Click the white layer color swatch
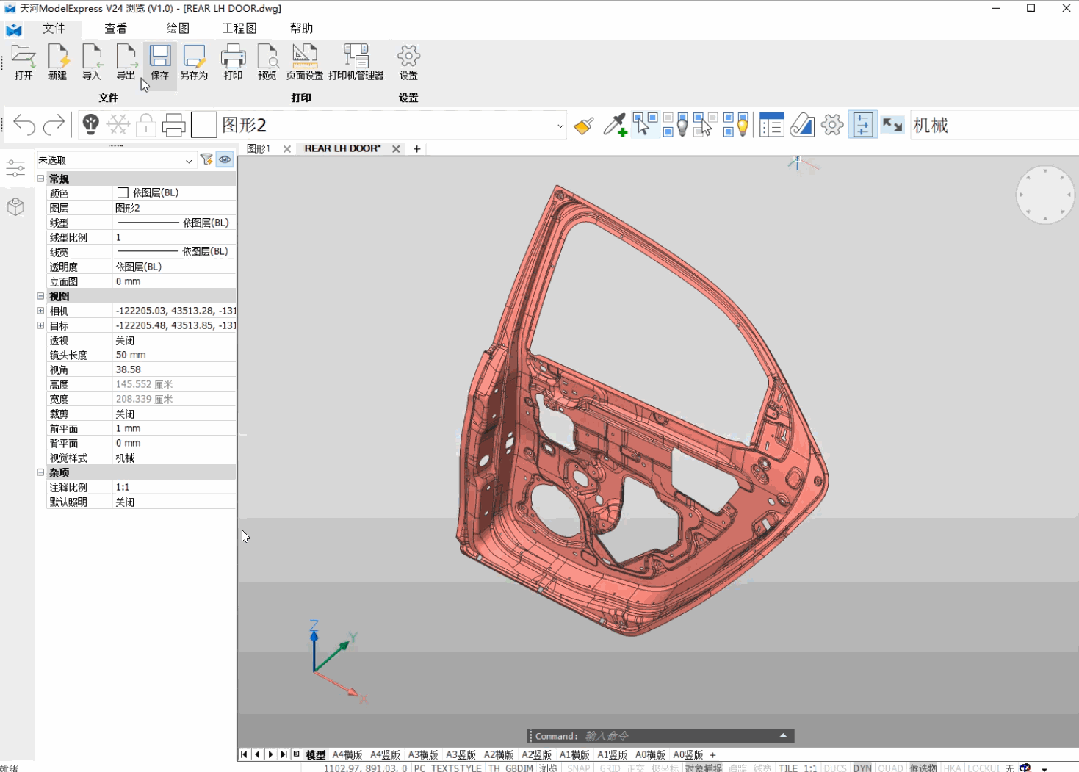Screen dimensions: 1079x772 tap(204, 125)
